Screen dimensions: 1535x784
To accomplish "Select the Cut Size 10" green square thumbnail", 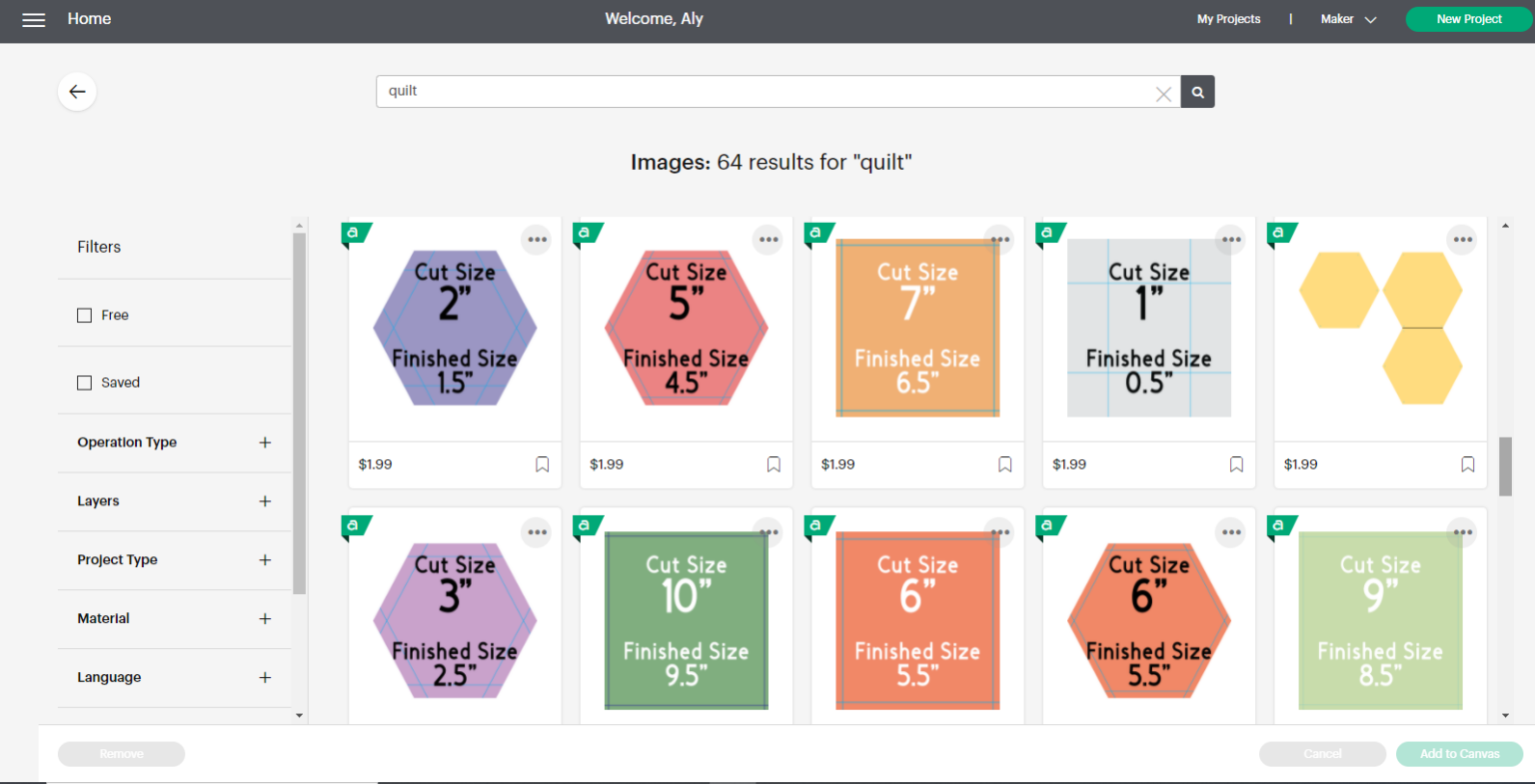I will coord(687,619).
